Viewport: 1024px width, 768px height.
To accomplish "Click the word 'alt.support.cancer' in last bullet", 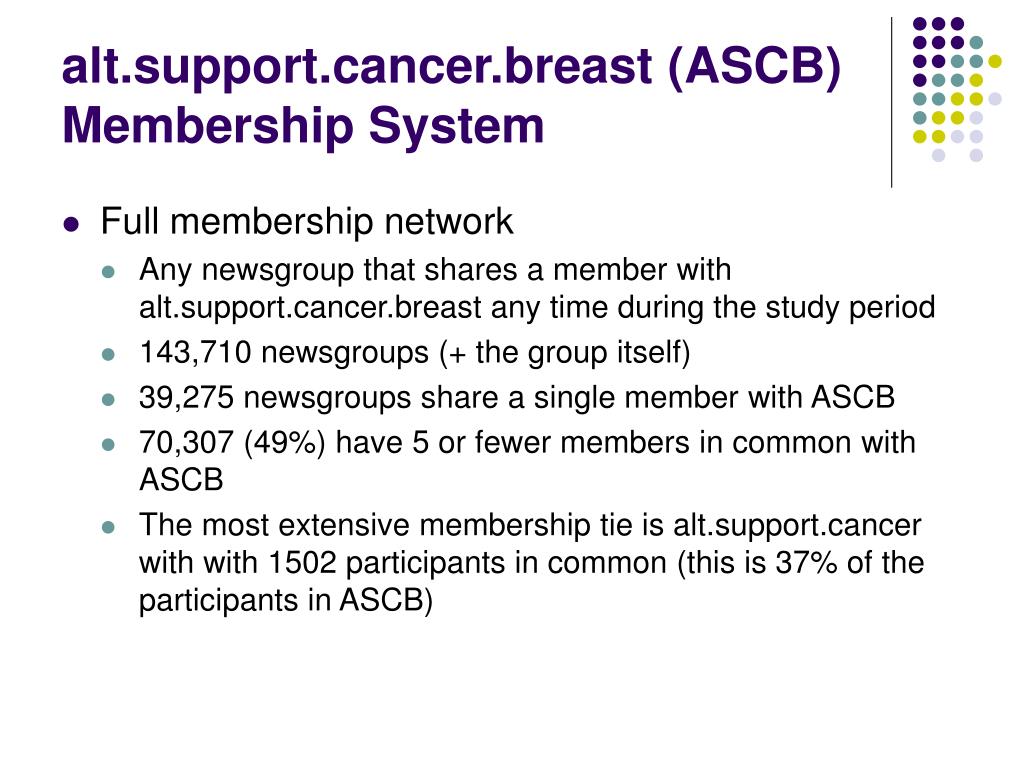I will [797, 526].
